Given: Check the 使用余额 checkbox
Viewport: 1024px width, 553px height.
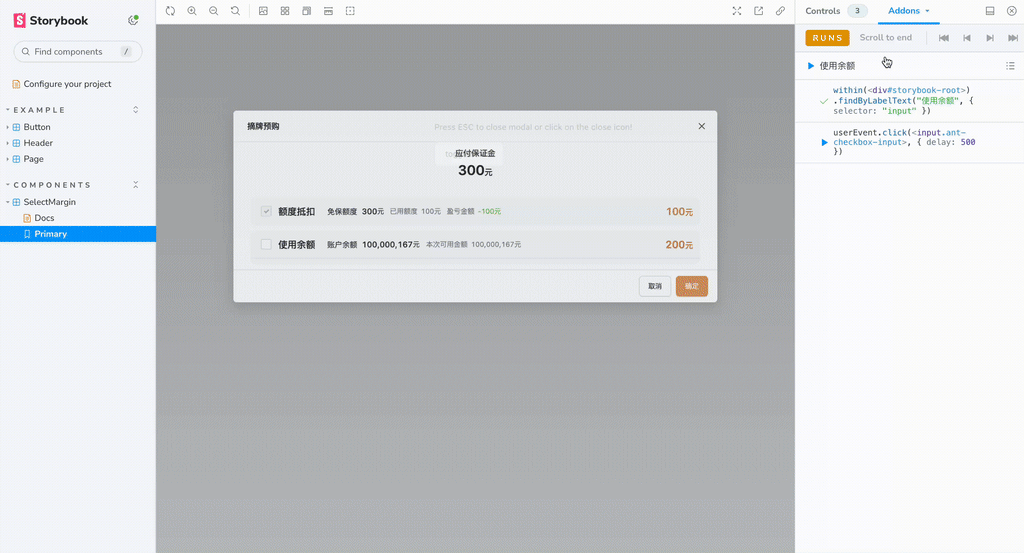Looking at the screenshot, I should click(x=266, y=244).
